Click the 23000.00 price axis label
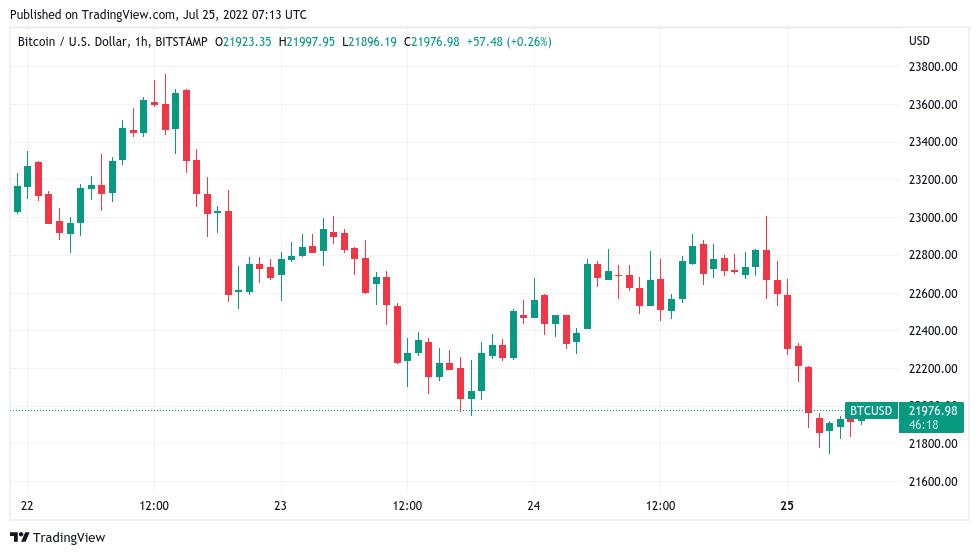Image resolution: width=979 pixels, height=555 pixels. pos(932,218)
